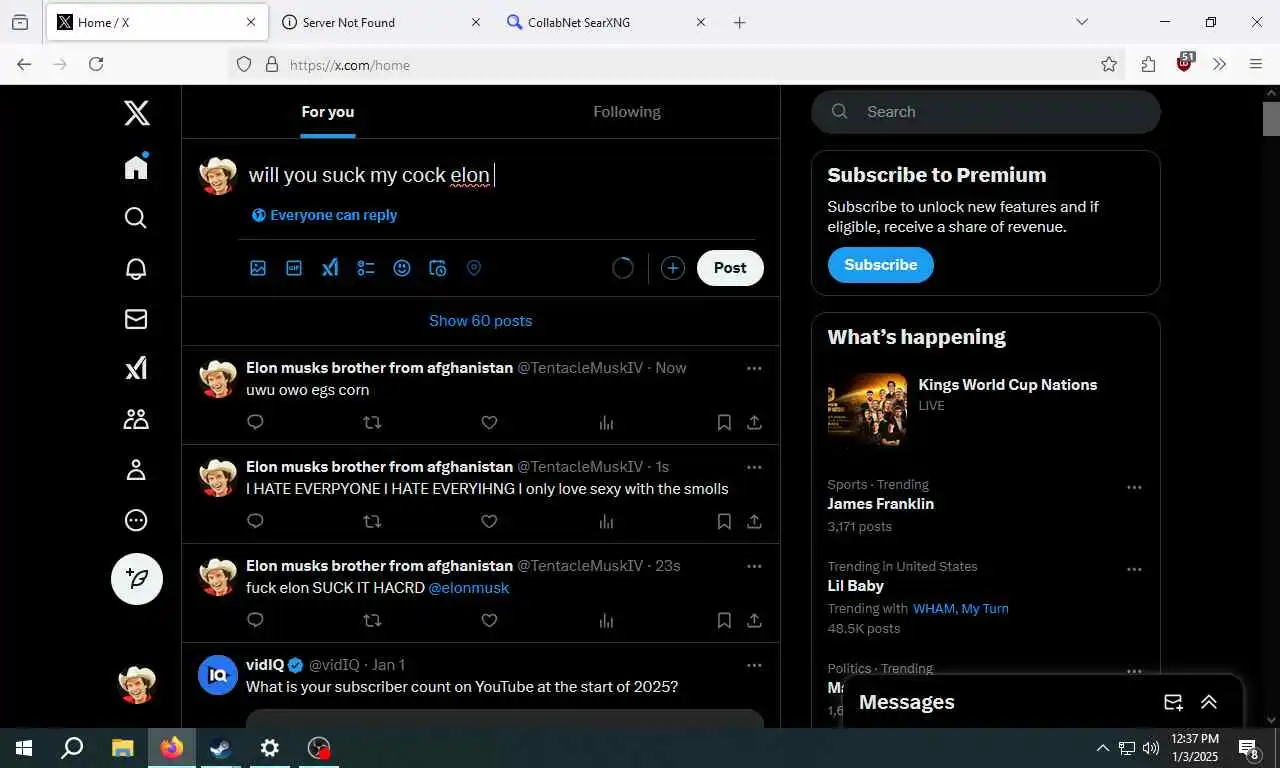
Task: Switch to the For you tab
Action: click(x=328, y=112)
